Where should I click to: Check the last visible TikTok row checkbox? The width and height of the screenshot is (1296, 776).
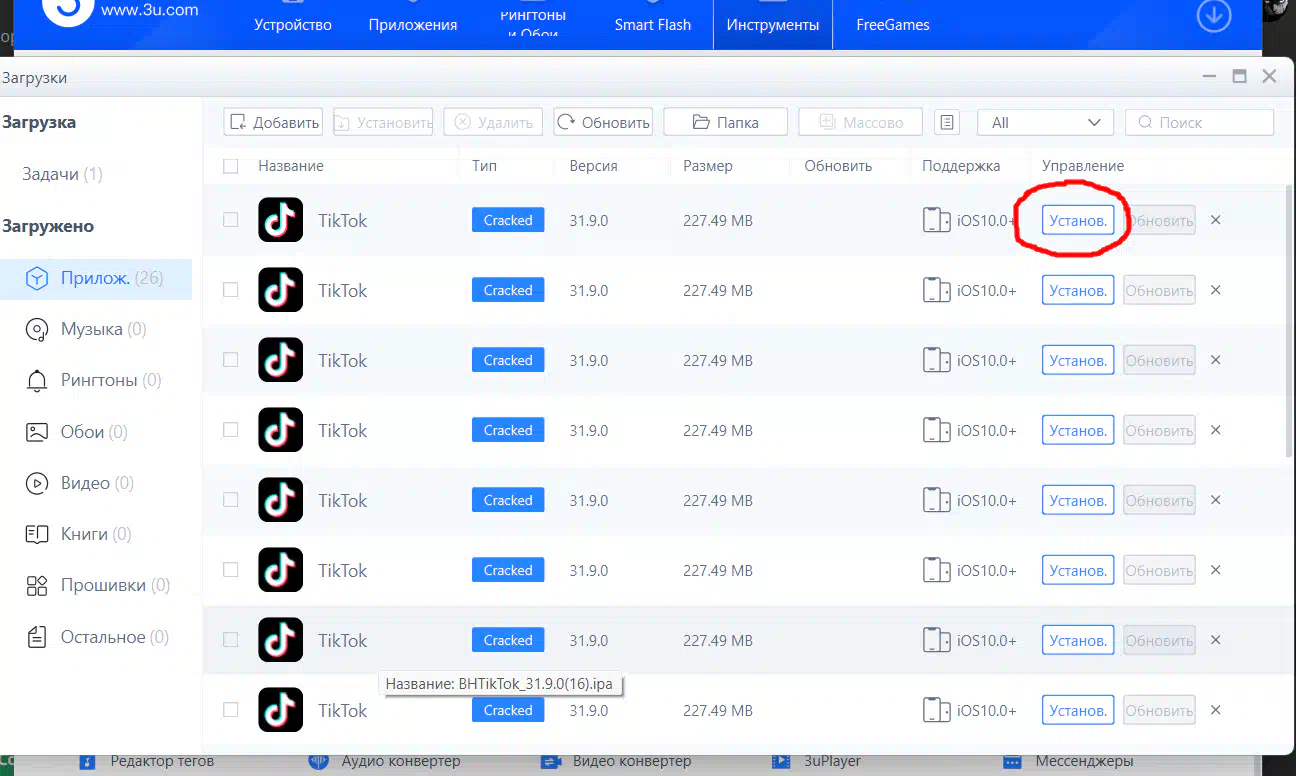tap(231, 710)
